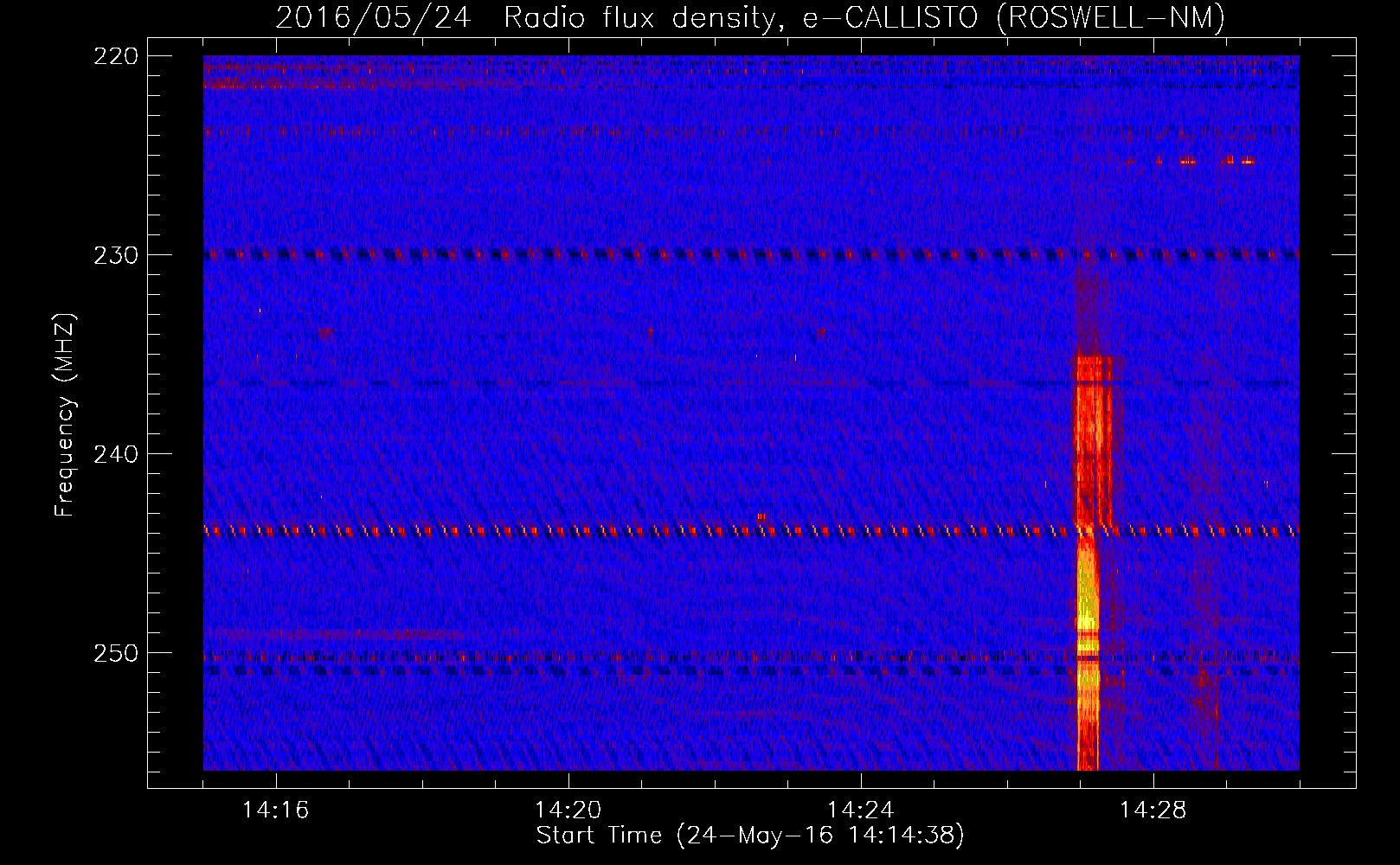Click the 14:24 time tick label
Viewport: 1400px width, 865px height.
click(860, 811)
